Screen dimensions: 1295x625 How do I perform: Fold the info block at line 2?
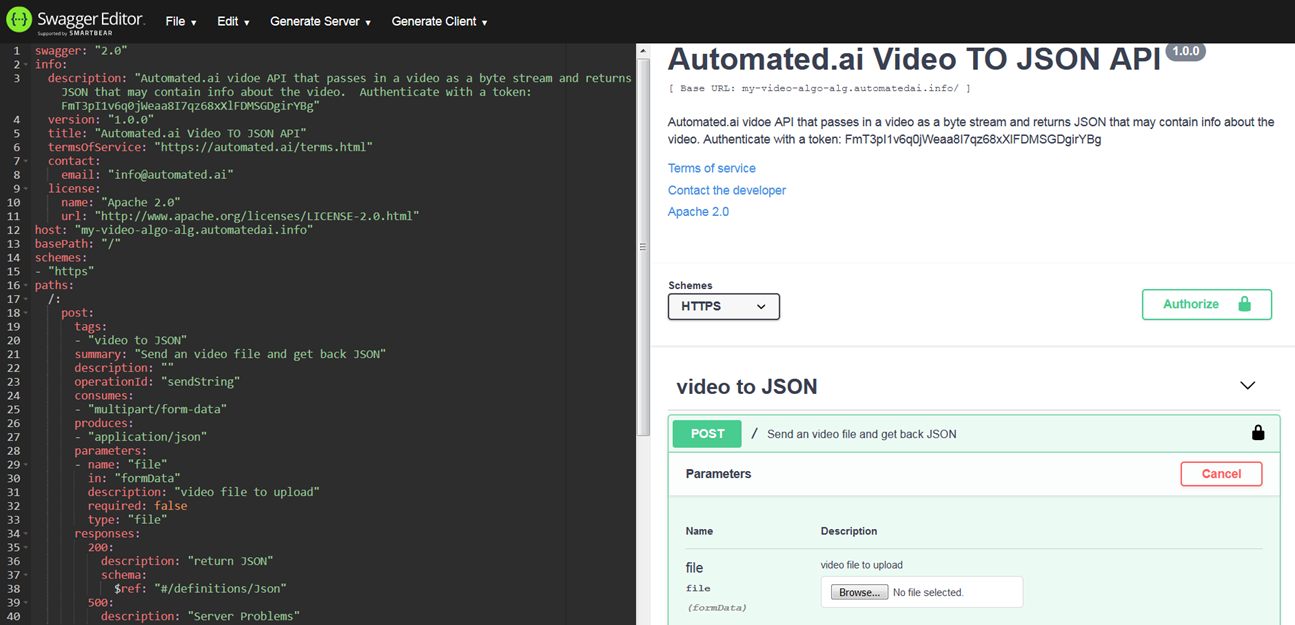click(26, 64)
